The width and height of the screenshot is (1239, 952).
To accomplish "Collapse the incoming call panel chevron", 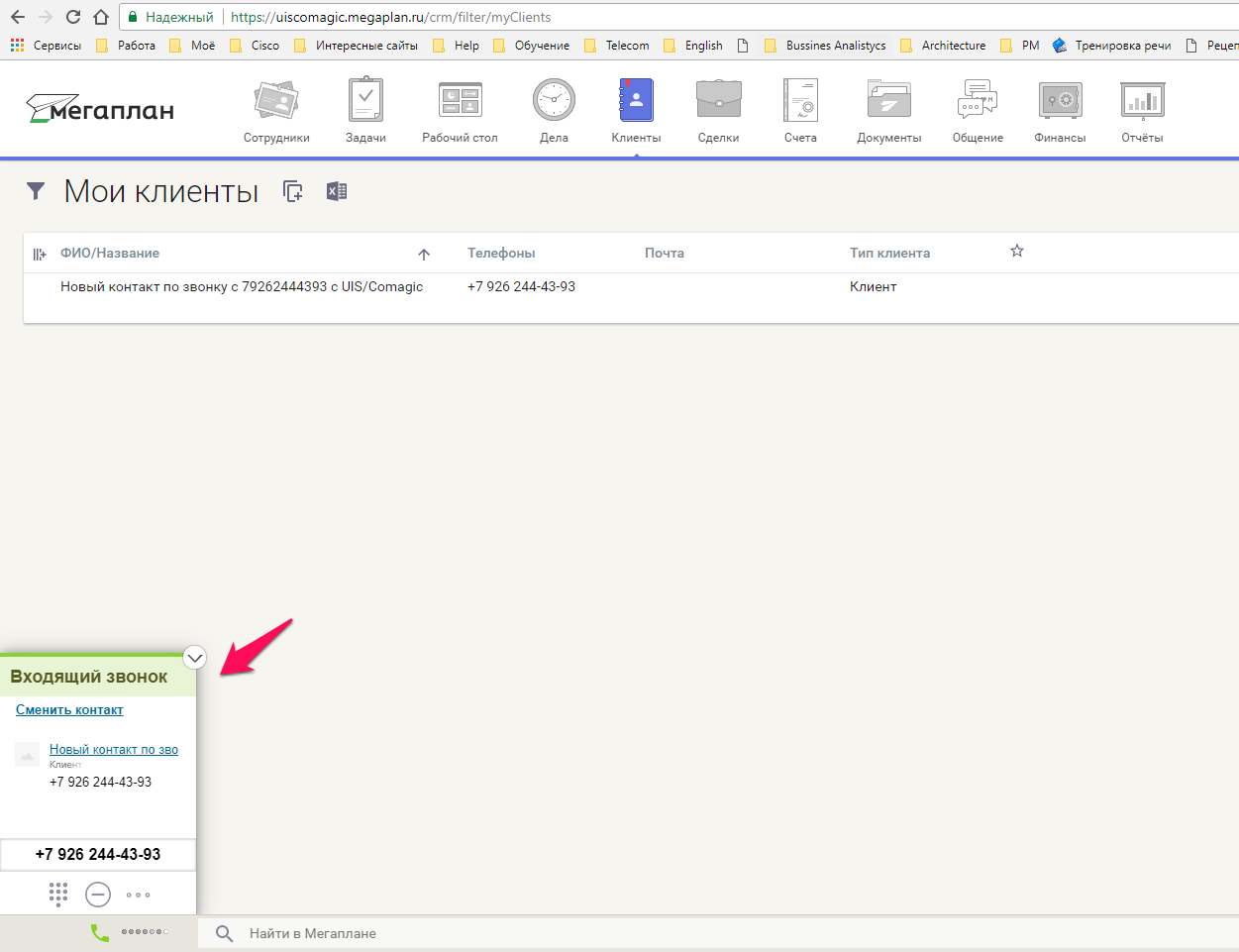I will [x=195, y=658].
